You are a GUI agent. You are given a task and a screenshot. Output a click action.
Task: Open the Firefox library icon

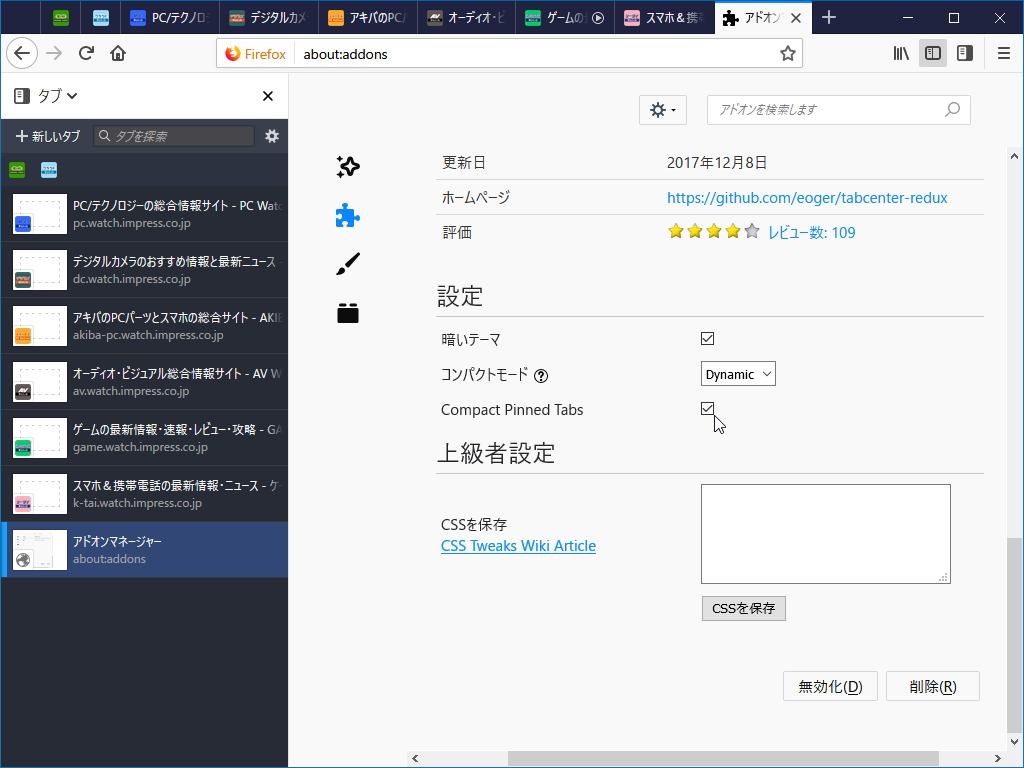coord(900,53)
